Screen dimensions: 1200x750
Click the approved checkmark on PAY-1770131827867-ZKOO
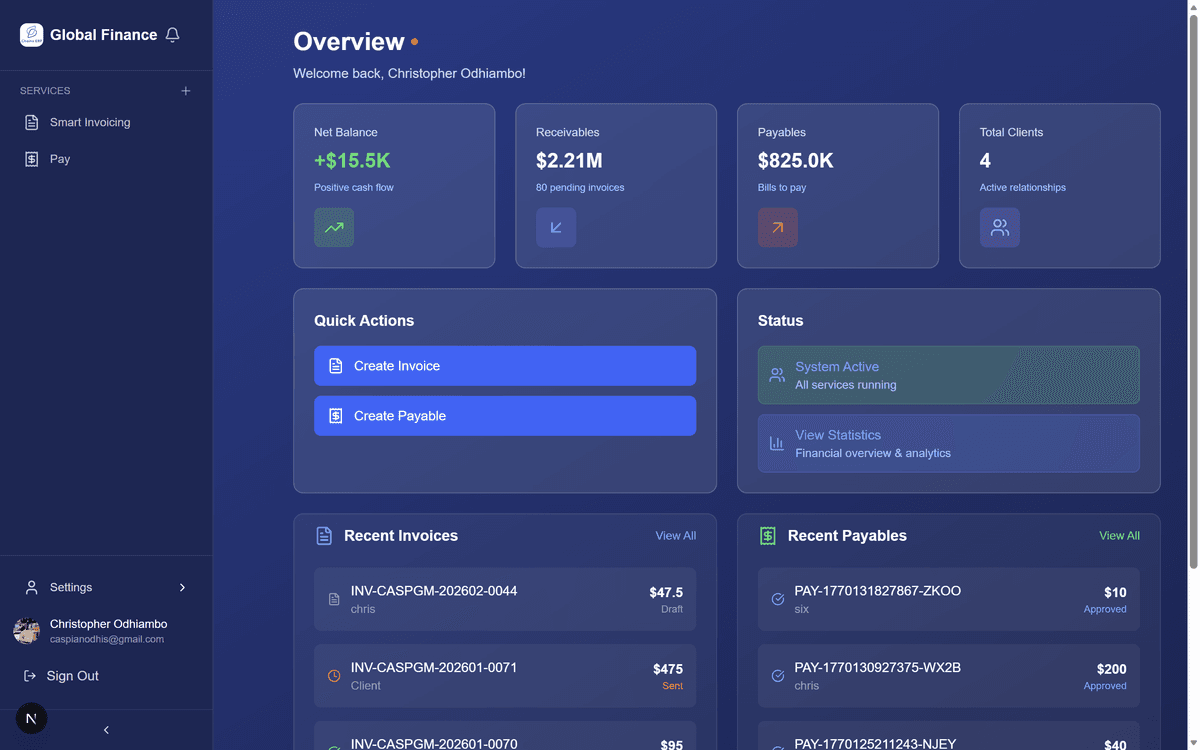777,599
